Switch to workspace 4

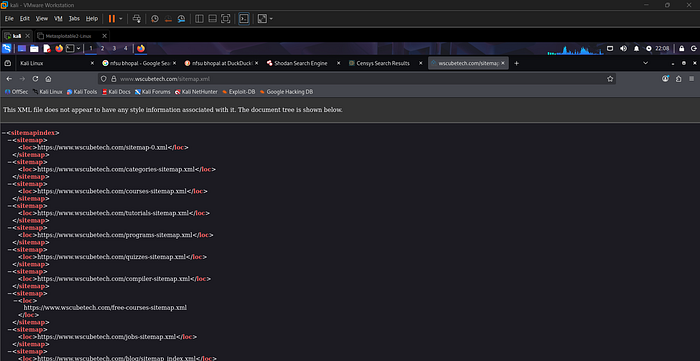pos(125,48)
